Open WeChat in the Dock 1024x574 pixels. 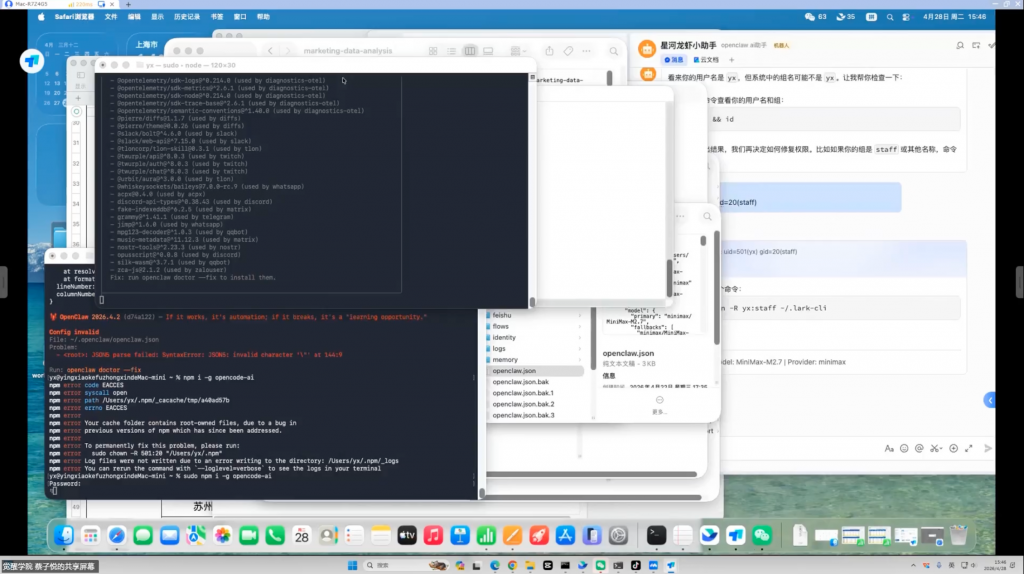pyautogui.click(x=762, y=535)
